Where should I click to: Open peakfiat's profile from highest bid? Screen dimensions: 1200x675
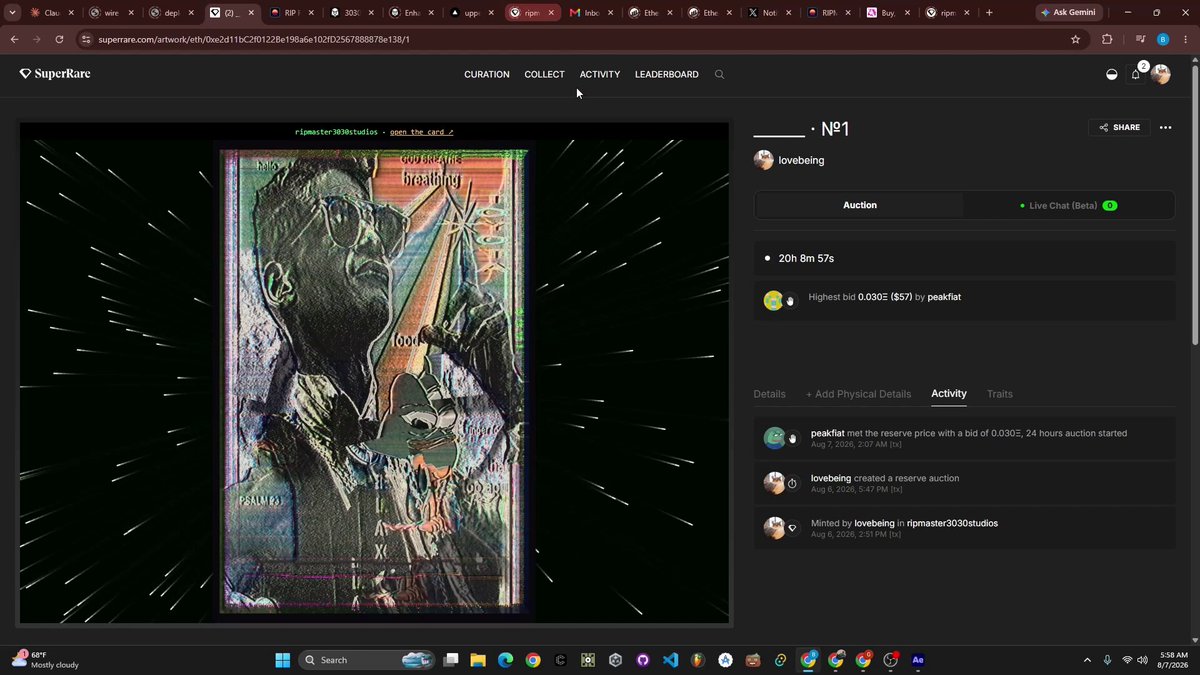[x=944, y=297]
